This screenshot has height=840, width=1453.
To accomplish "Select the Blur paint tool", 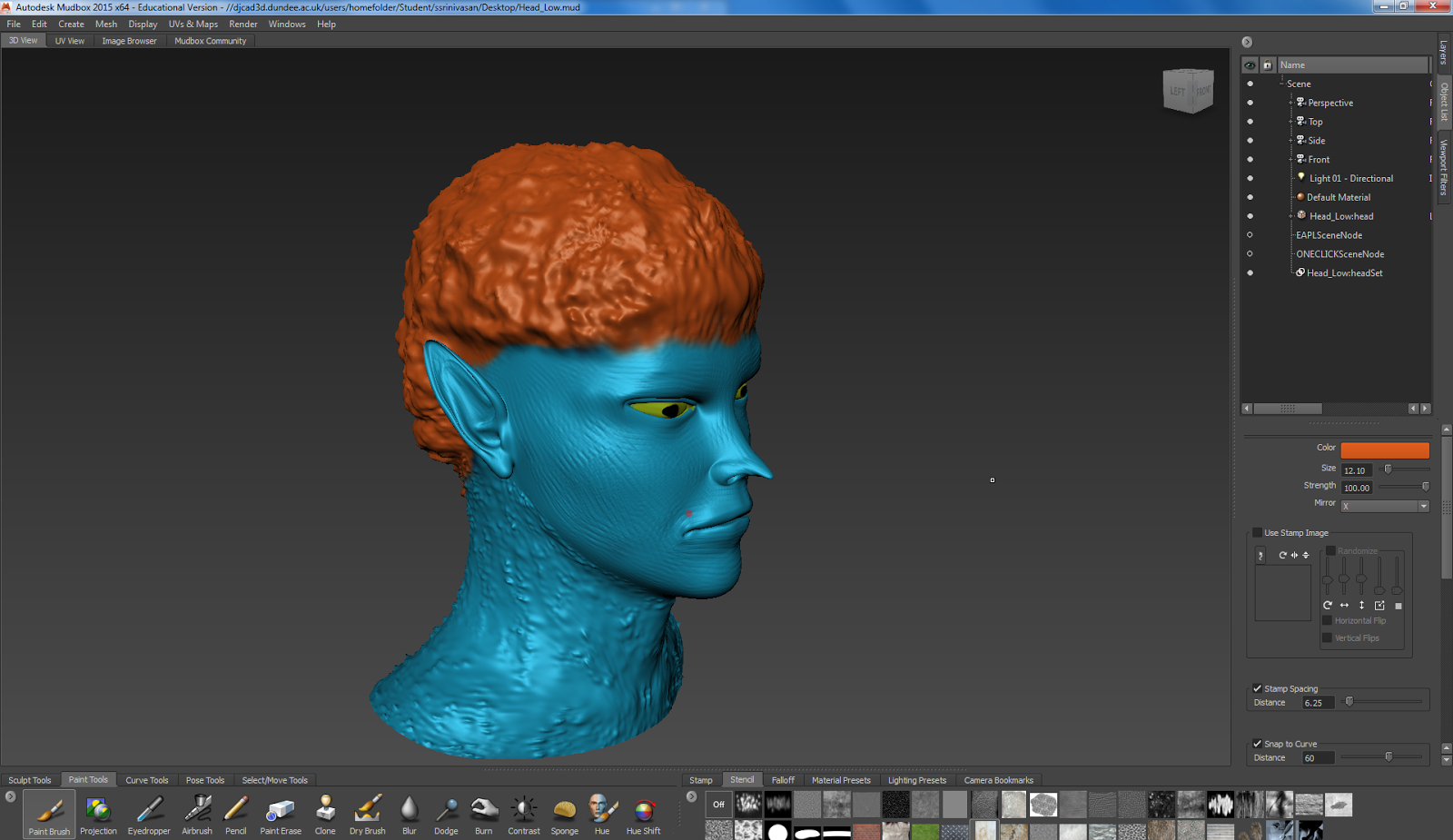I will 410,815.
